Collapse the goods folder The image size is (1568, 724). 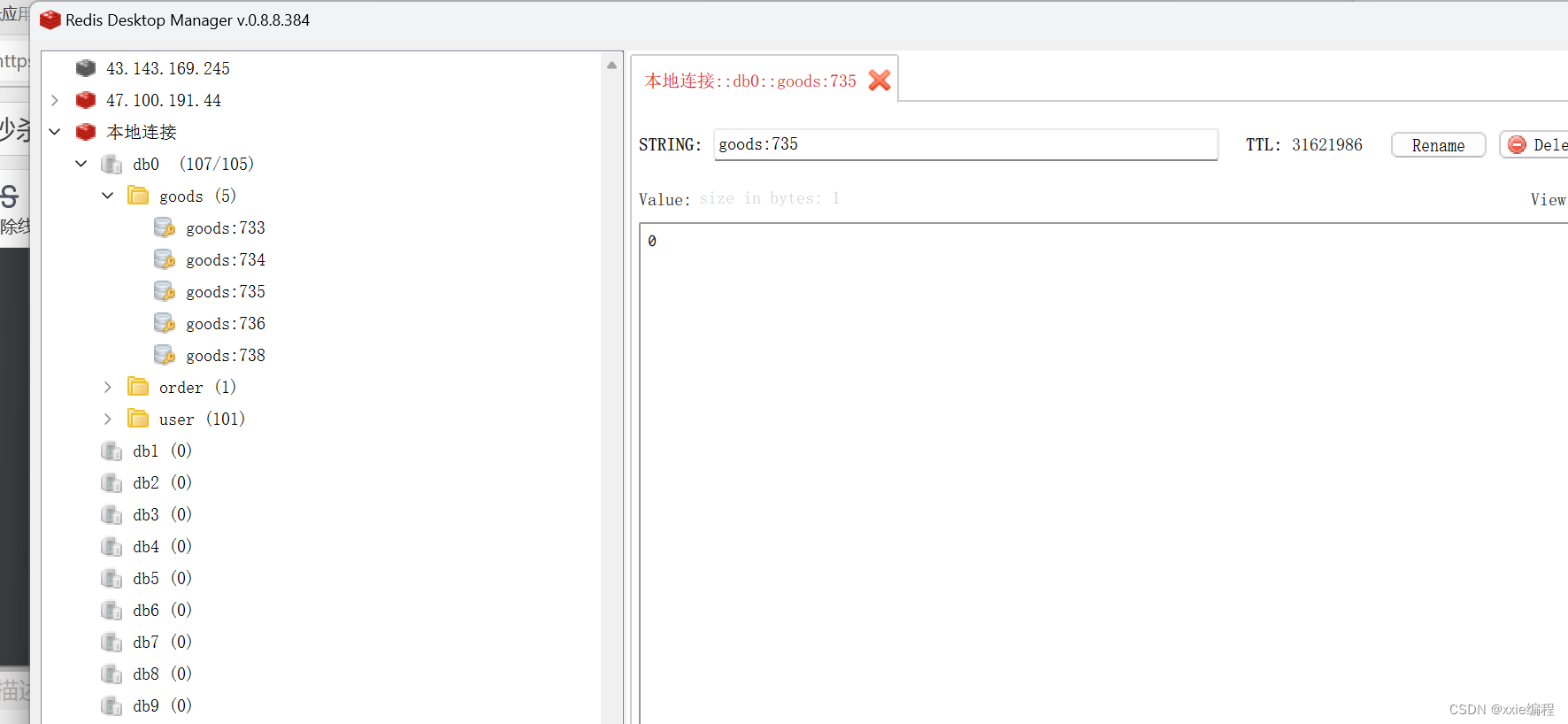click(x=108, y=196)
